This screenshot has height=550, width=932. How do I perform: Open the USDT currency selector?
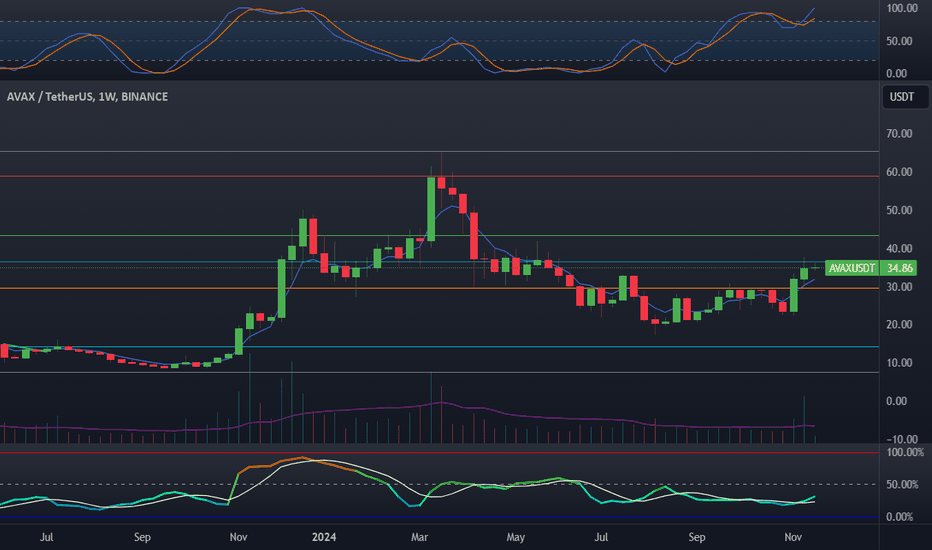point(905,97)
